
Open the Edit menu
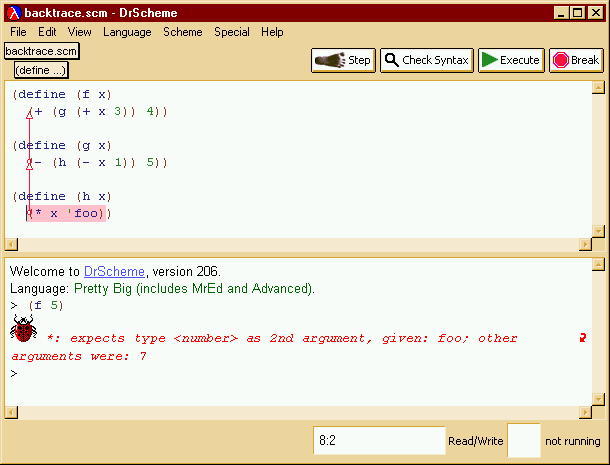tap(47, 32)
